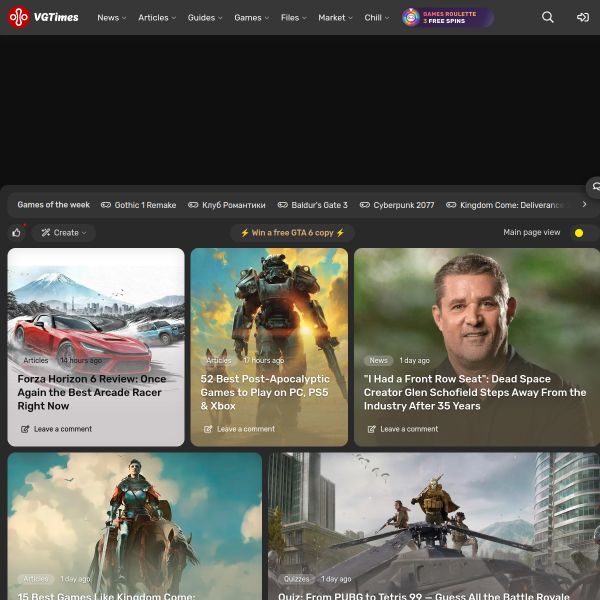Open the chat bubble icon at right edge
Screen dimensions: 600x600
click(x=595, y=187)
